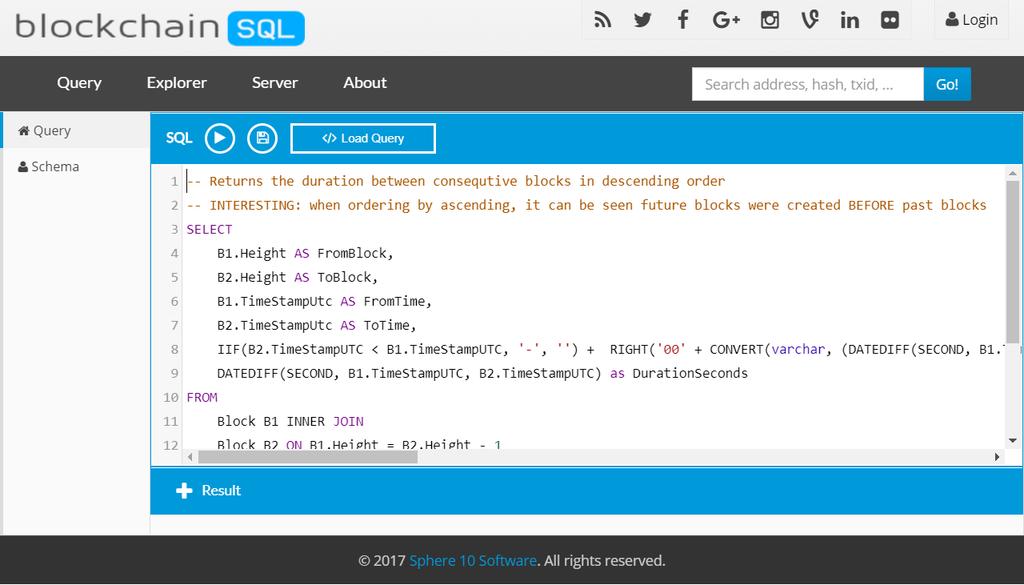This screenshot has height=585, width=1024.
Task: Open the Vine icon link
Action: click(x=810, y=20)
